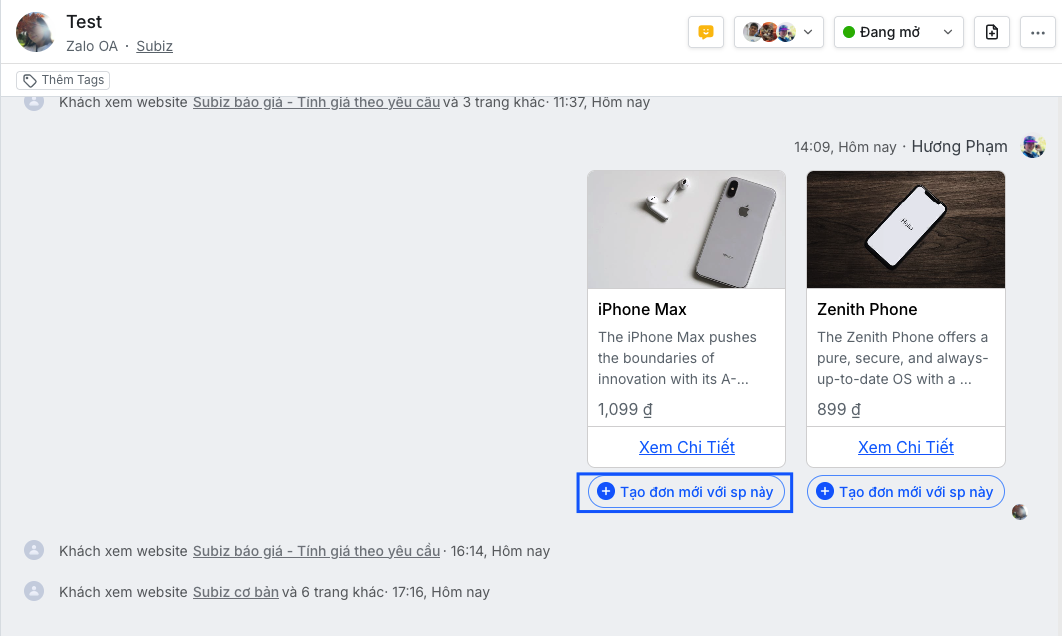Click visitor icon beside the 17:16 event

point(34,591)
